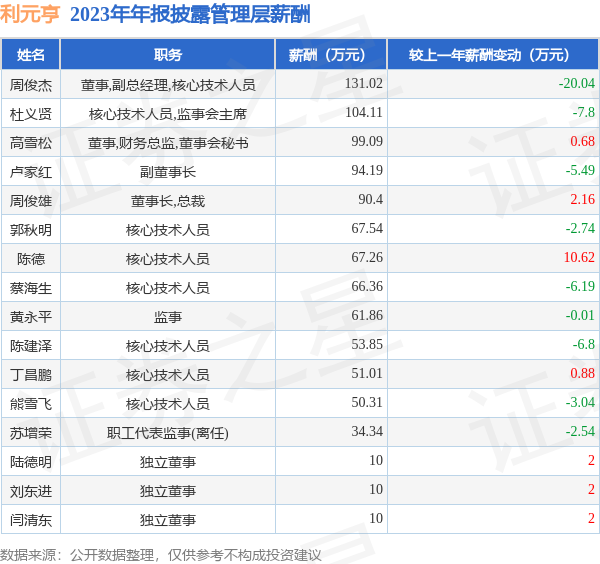600x564 pixels.
Task: Click the position 副董事长
Action: (168, 172)
